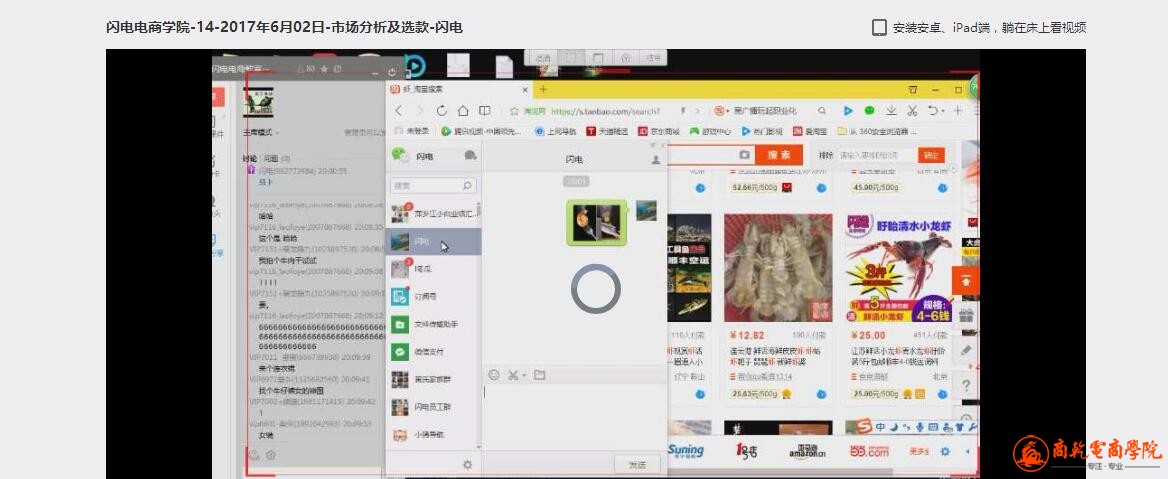The width and height of the screenshot is (1168, 479).
Task: Click the WeChat 发送 button
Action: point(638,464)
